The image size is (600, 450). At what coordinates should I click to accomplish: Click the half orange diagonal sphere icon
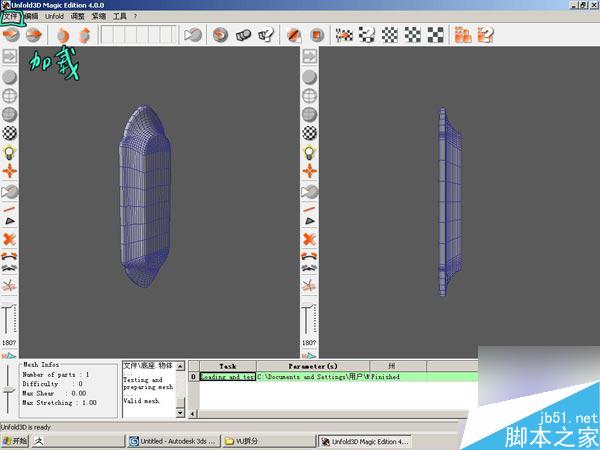294,35
